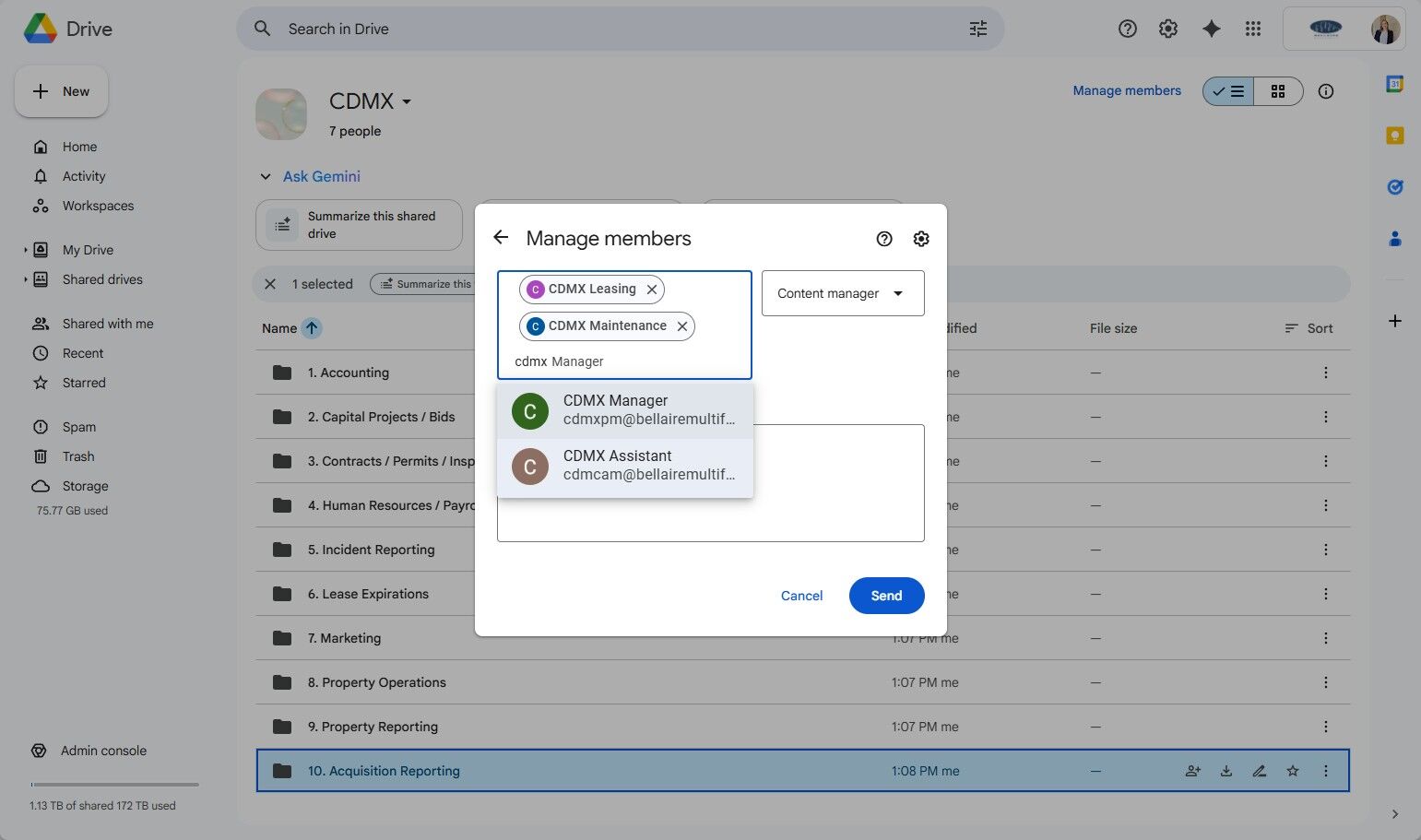Rename the 10. Acquisition Reporting folder
The width and height of the screenshot is (1421, 840).
point(1260,771)
